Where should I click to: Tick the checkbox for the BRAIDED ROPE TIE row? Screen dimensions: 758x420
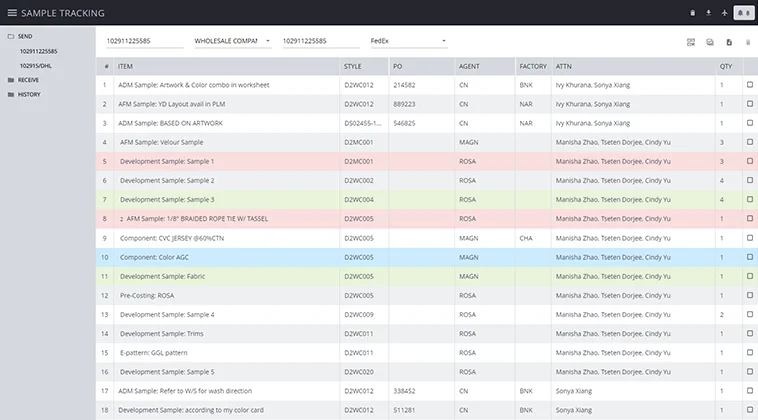pyautogui.click(x=750, y=218)
